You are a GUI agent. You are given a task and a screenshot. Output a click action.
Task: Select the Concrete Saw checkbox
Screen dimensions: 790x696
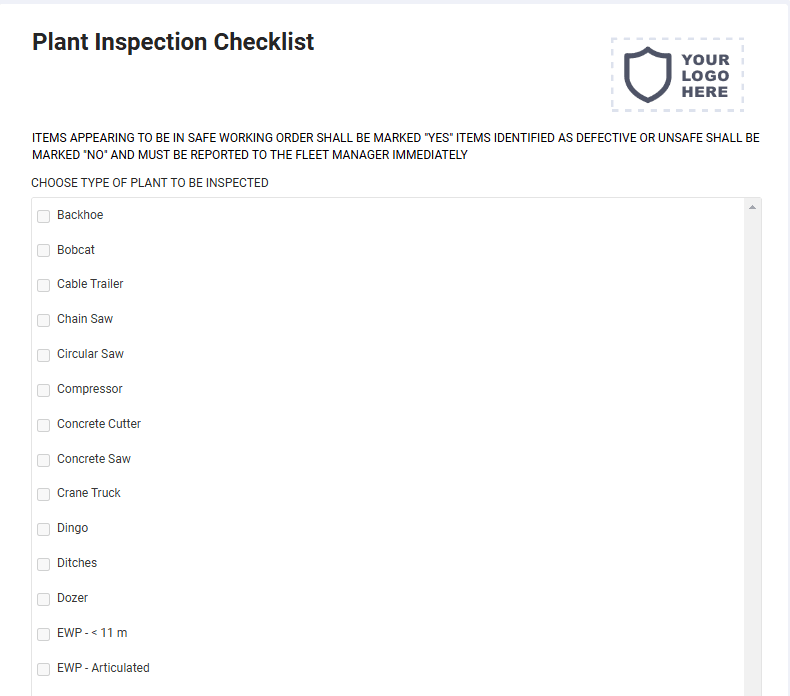coord(44,460)
